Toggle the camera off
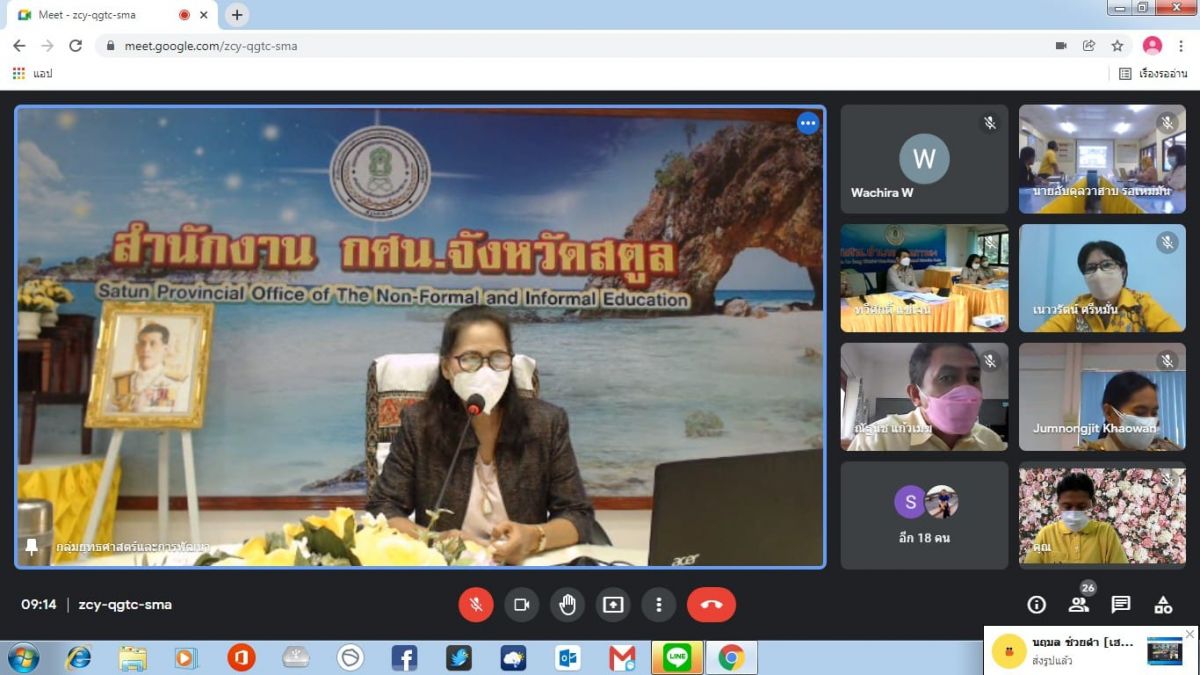This screenshot has height=675, width=1200. tap(521, 605)
